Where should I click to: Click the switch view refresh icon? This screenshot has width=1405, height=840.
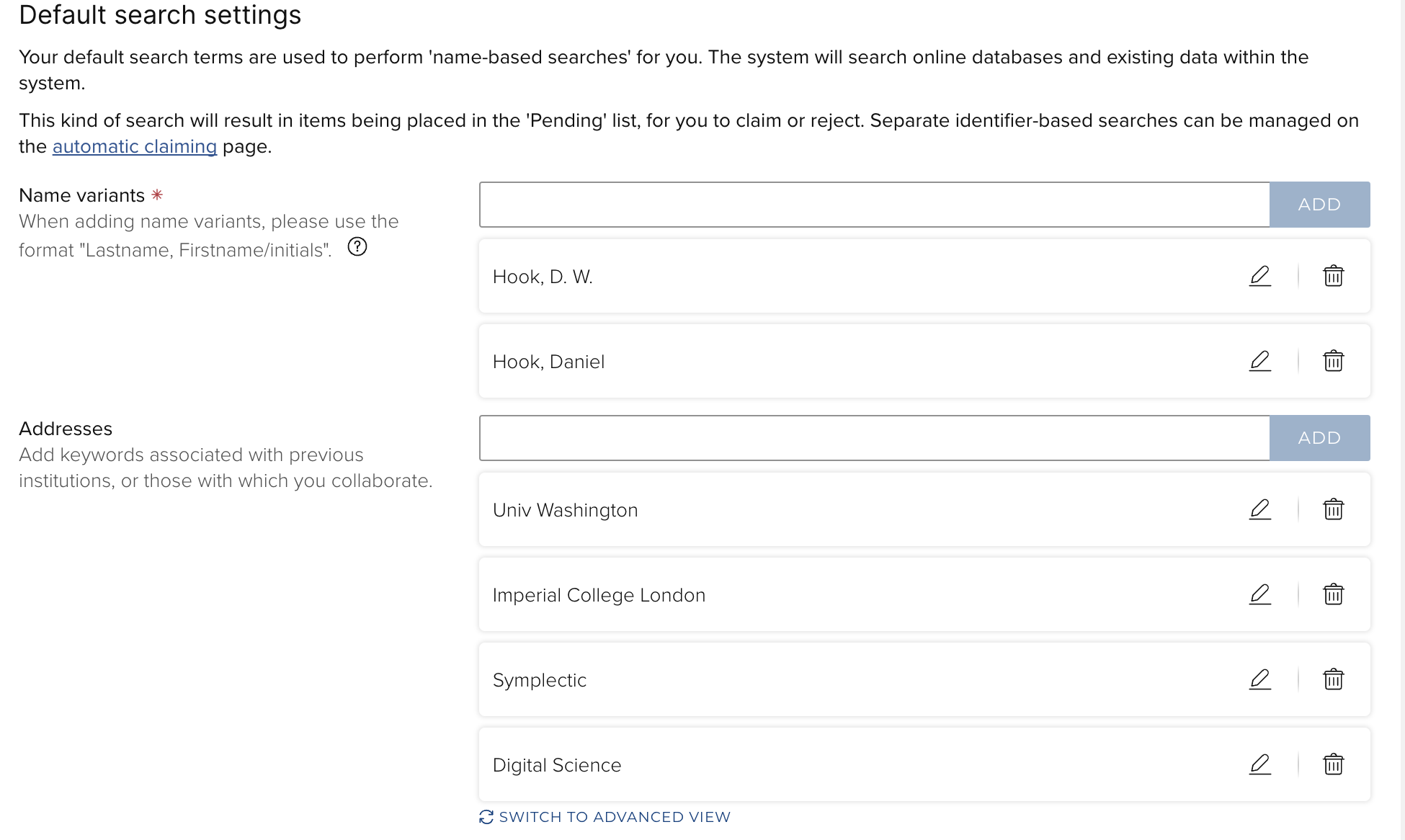point(486,817)
